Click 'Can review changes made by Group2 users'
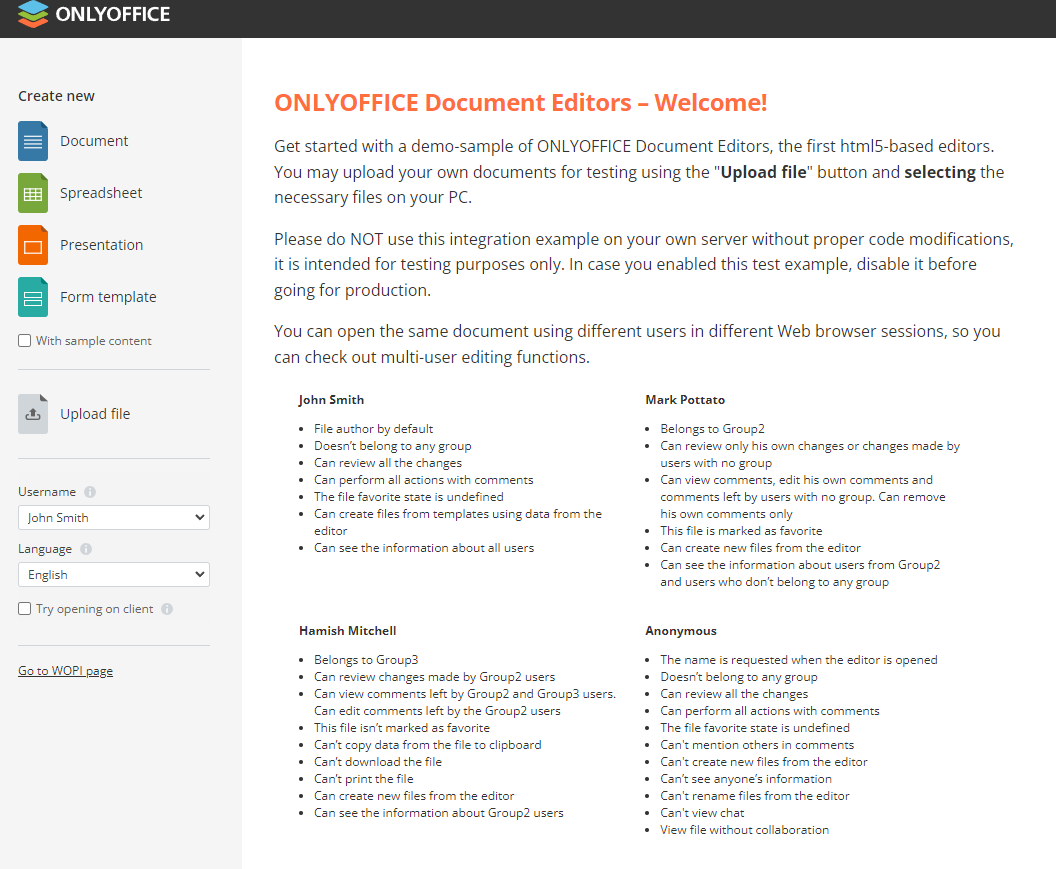The width and height of the screenshot is (1056, 869). tap(434, 677)
